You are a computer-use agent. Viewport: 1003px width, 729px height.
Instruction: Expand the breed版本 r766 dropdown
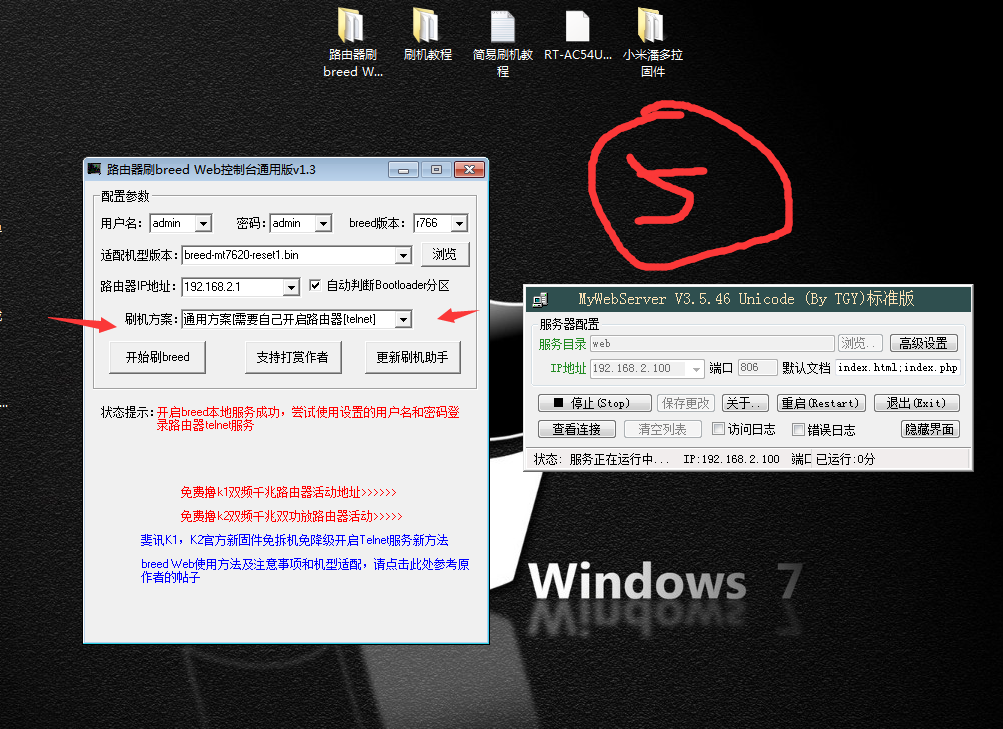459,223
